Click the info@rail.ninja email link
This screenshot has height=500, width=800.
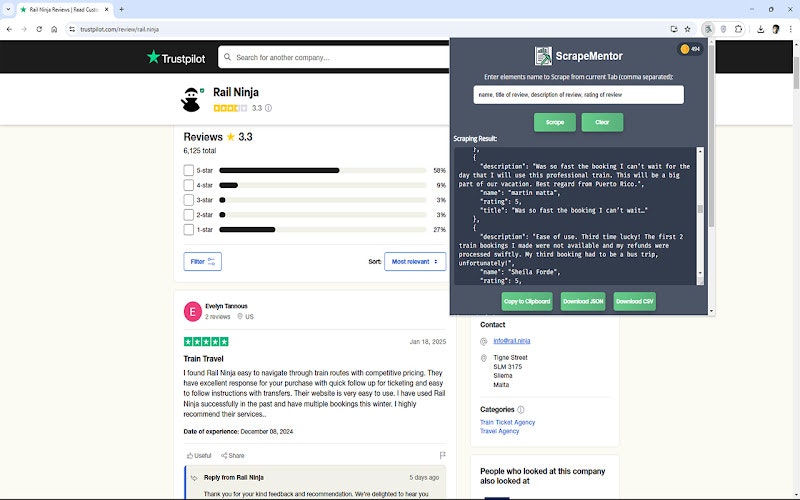click(x=512, y=341)
